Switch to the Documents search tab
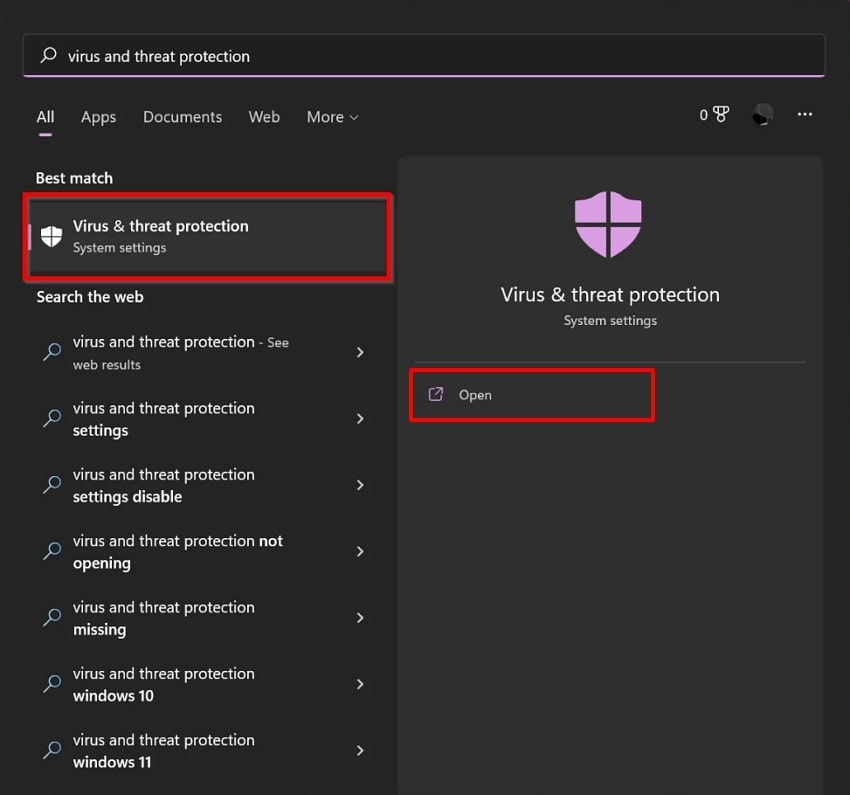 182,117
